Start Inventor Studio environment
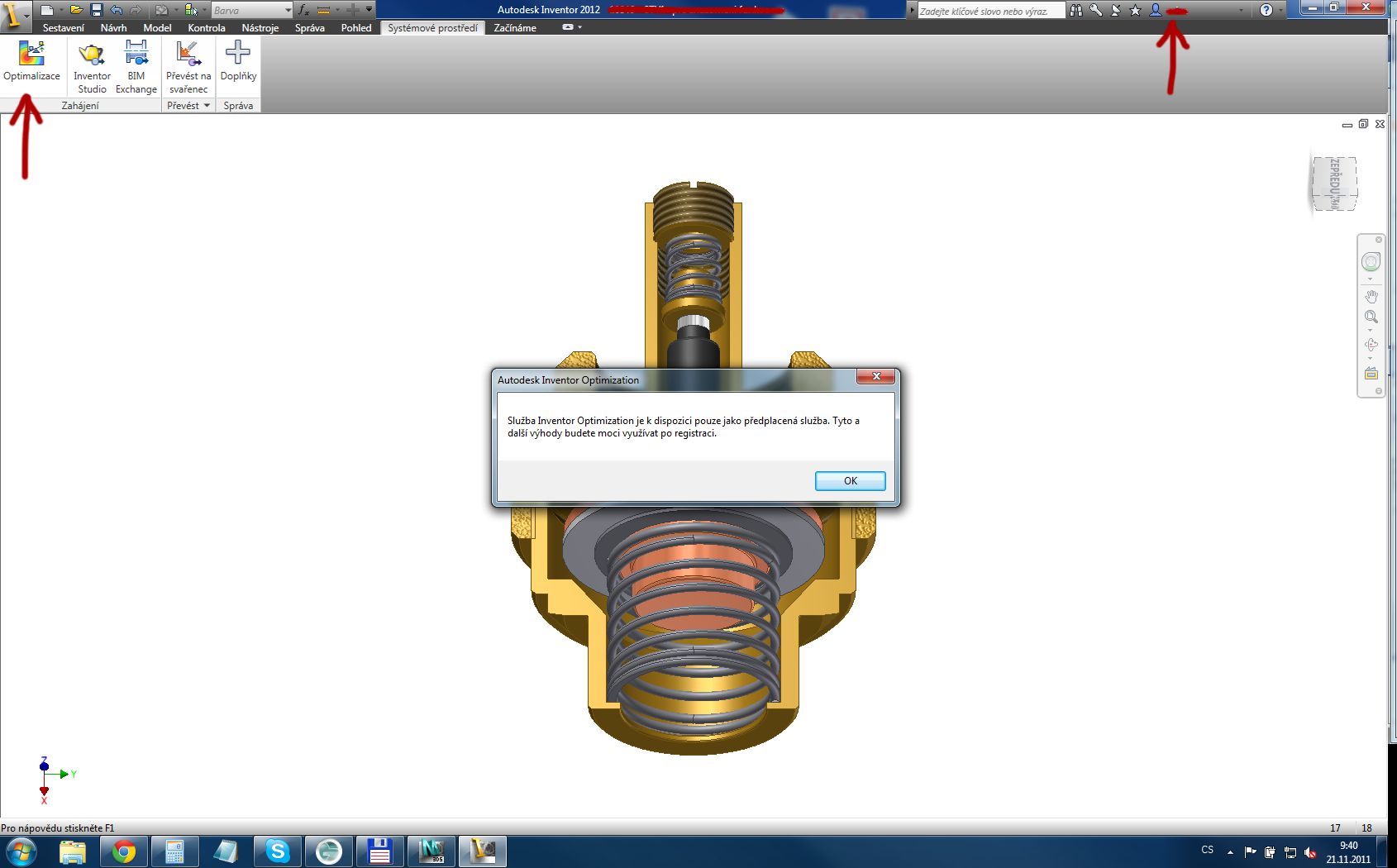Viewport: 1397px width, 868px height. point(92,68)
